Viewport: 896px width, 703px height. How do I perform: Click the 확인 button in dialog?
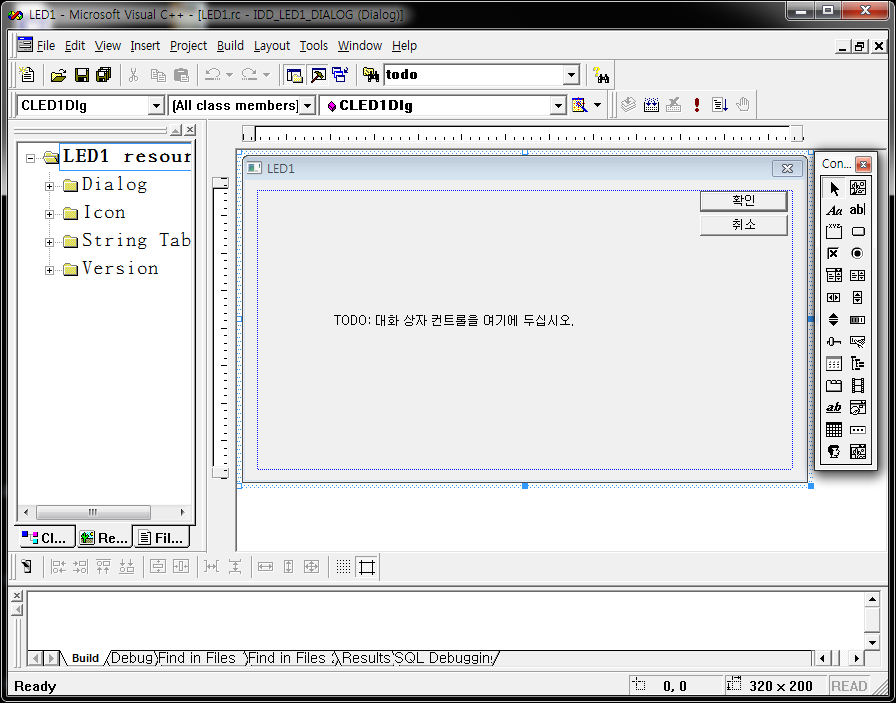coord(743,200)
